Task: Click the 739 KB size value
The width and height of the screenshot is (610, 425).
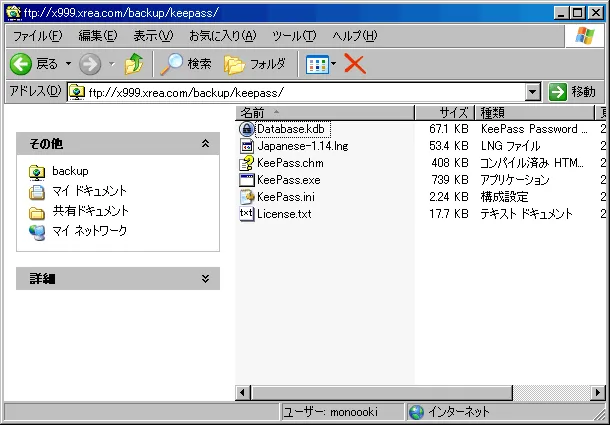Action: 450,180
